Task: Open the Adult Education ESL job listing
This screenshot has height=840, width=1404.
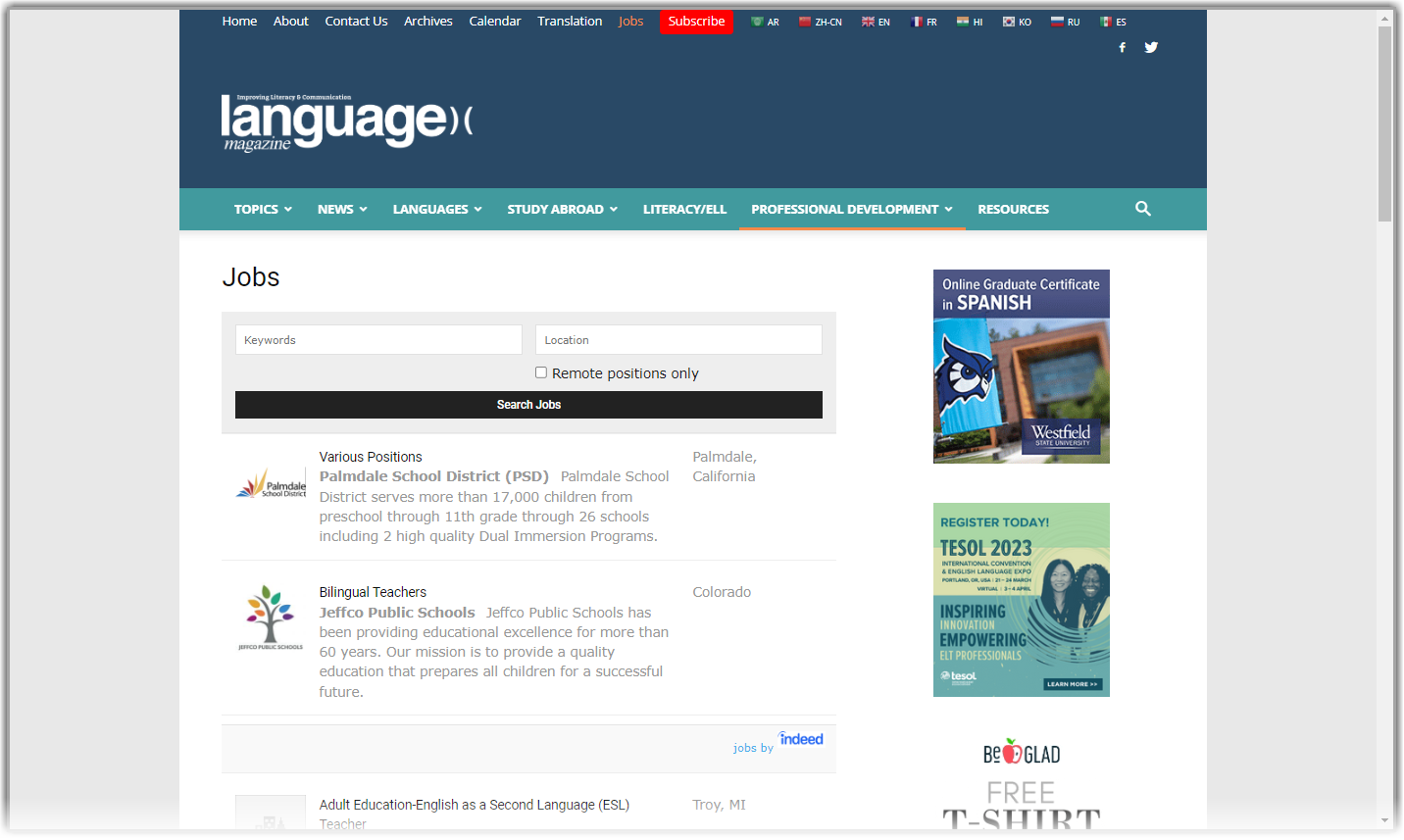Action: click(x=475, y=805)
